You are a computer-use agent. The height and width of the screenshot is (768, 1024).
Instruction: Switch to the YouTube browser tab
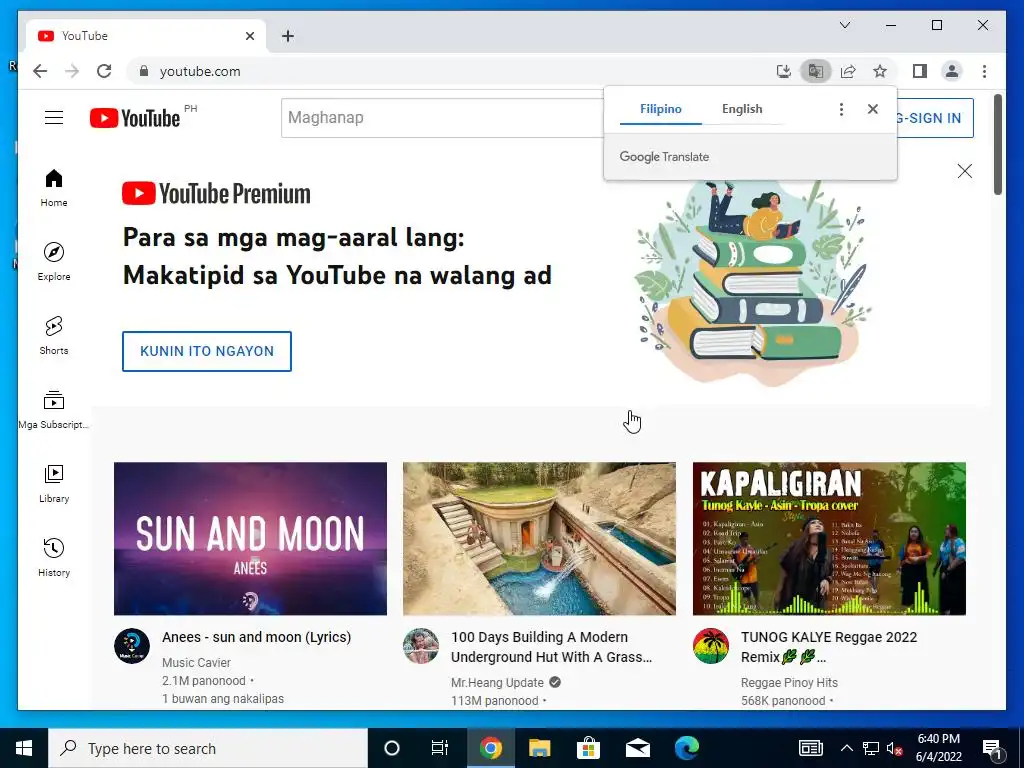(x=146, y=36)
